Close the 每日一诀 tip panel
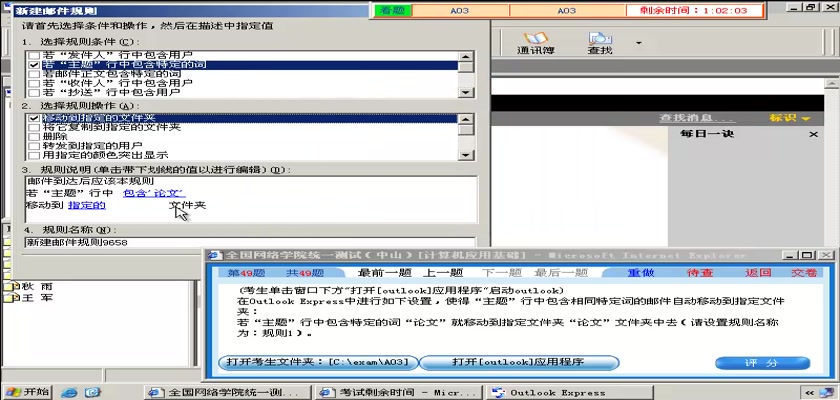 coord(814,134)
